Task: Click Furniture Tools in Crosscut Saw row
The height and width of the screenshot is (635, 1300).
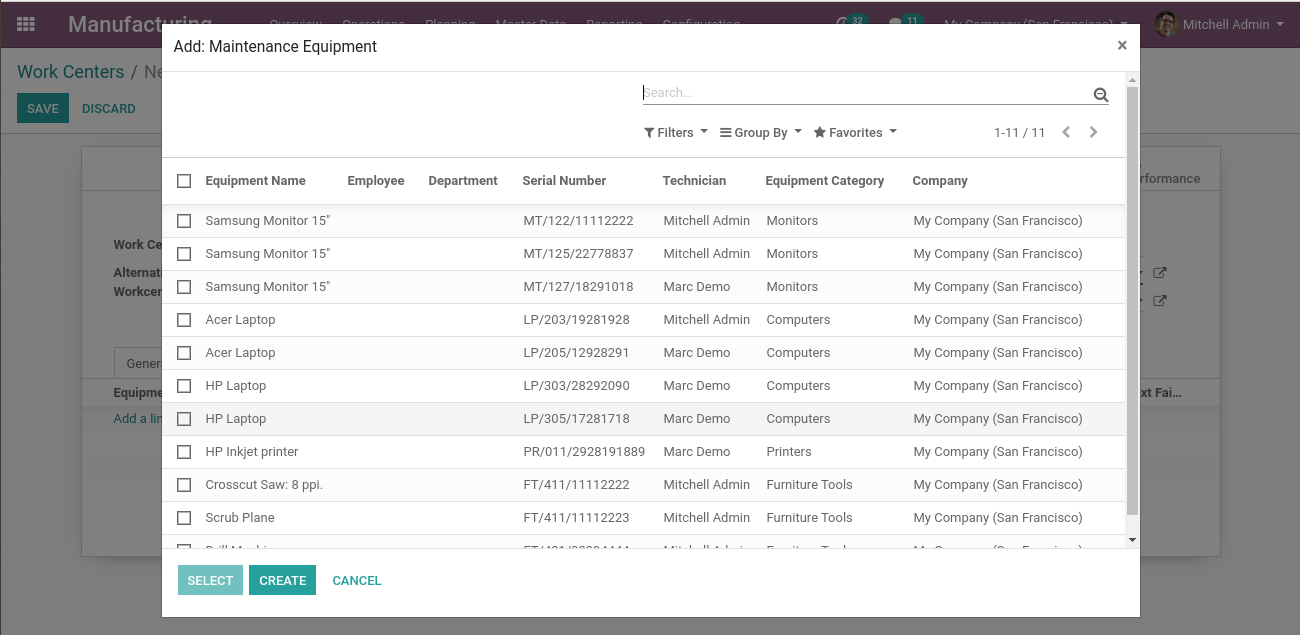Action: (x=809, y=485)
